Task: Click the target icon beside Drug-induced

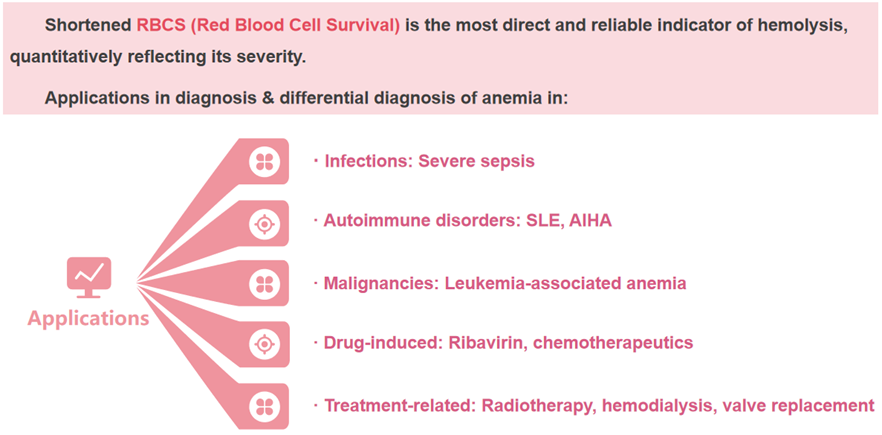Action: point(264,344)
